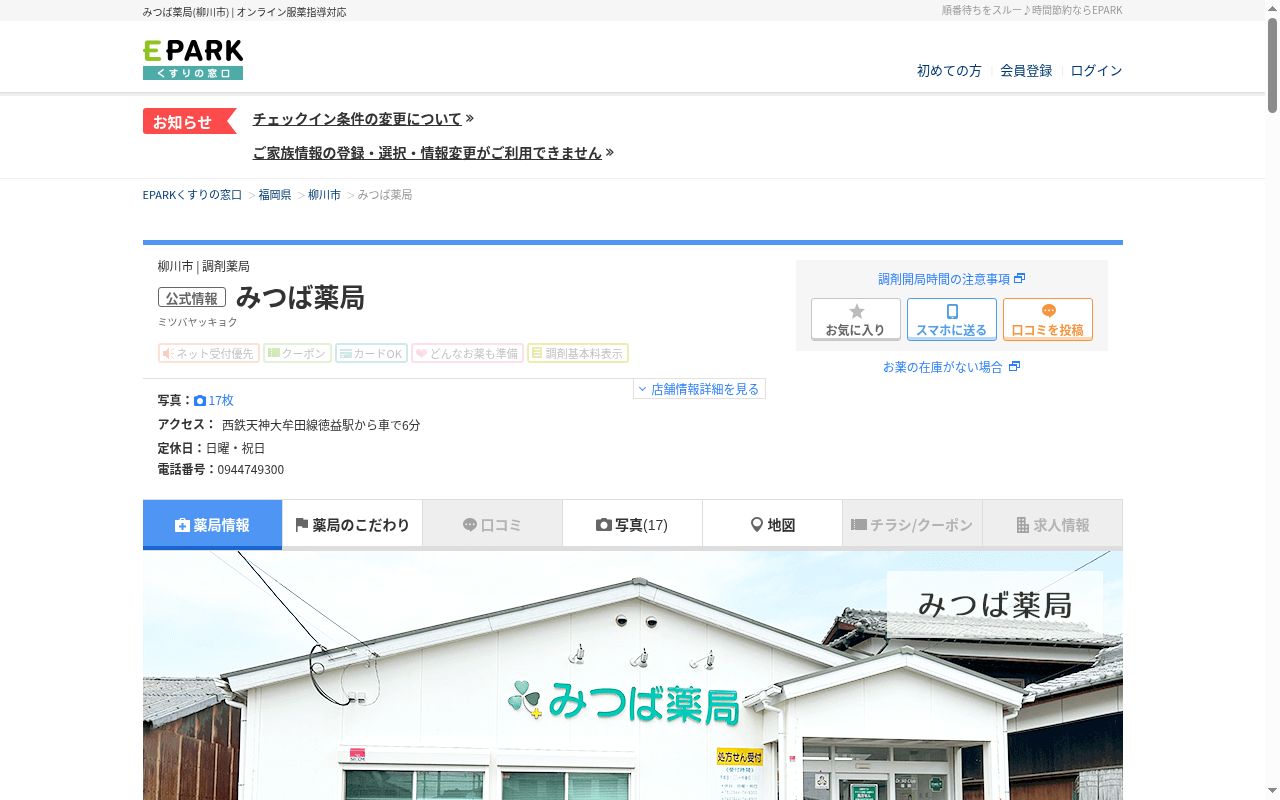Screen dimensions: 1280x800
Task: Click the star icon on お気に入り
Action: click(x=856, y=311)
